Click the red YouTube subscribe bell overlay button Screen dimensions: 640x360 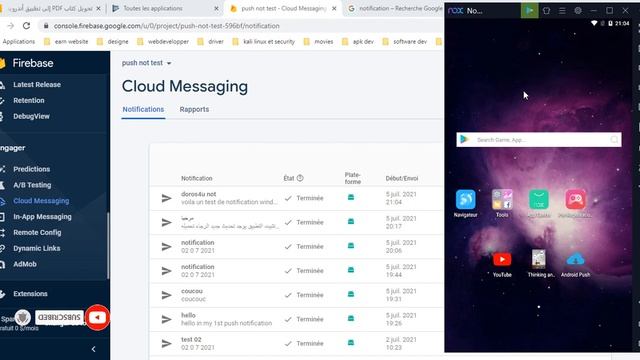click(x=97, y=318)
